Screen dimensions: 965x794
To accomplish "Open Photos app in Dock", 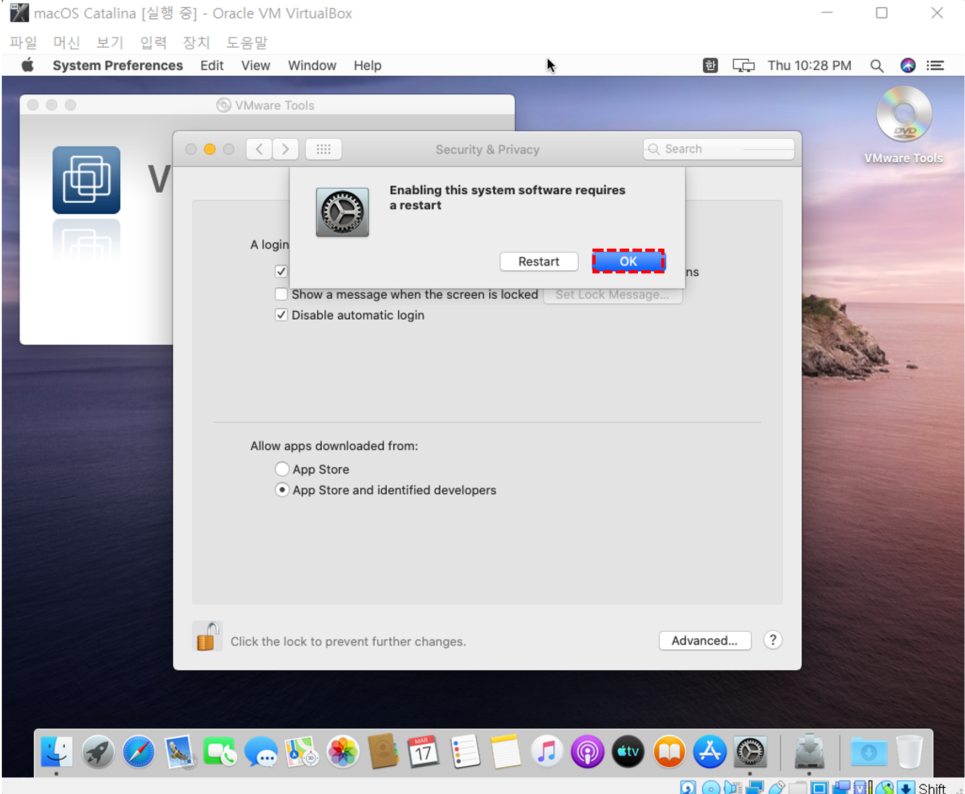I will (342, 752).
